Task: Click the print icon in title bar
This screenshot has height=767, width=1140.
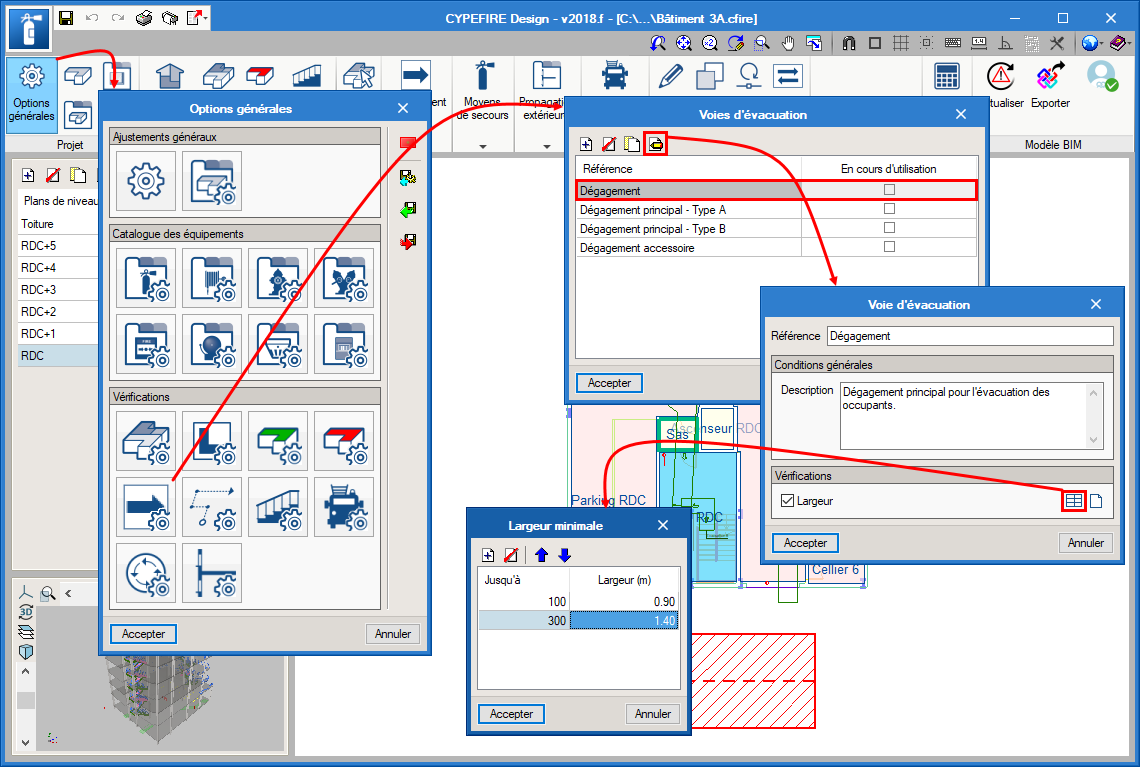Action: (144, 18)
